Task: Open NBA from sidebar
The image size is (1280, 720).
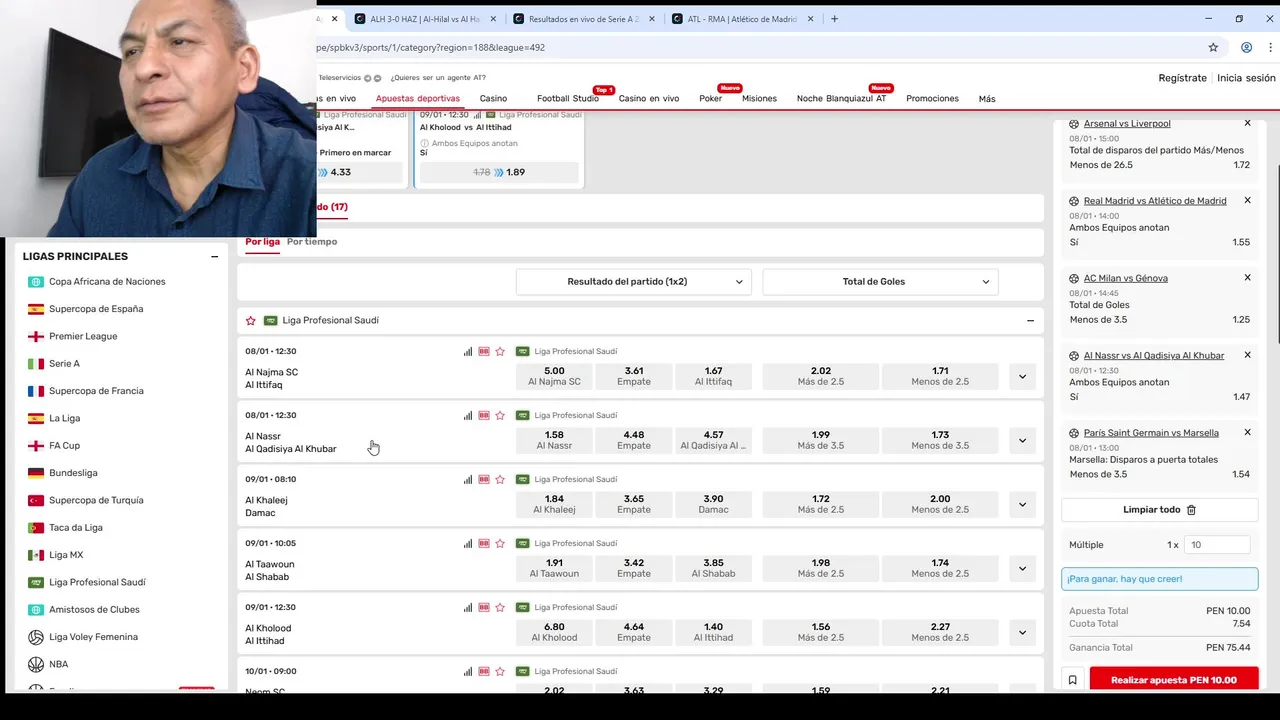Action: pos(58,664)
